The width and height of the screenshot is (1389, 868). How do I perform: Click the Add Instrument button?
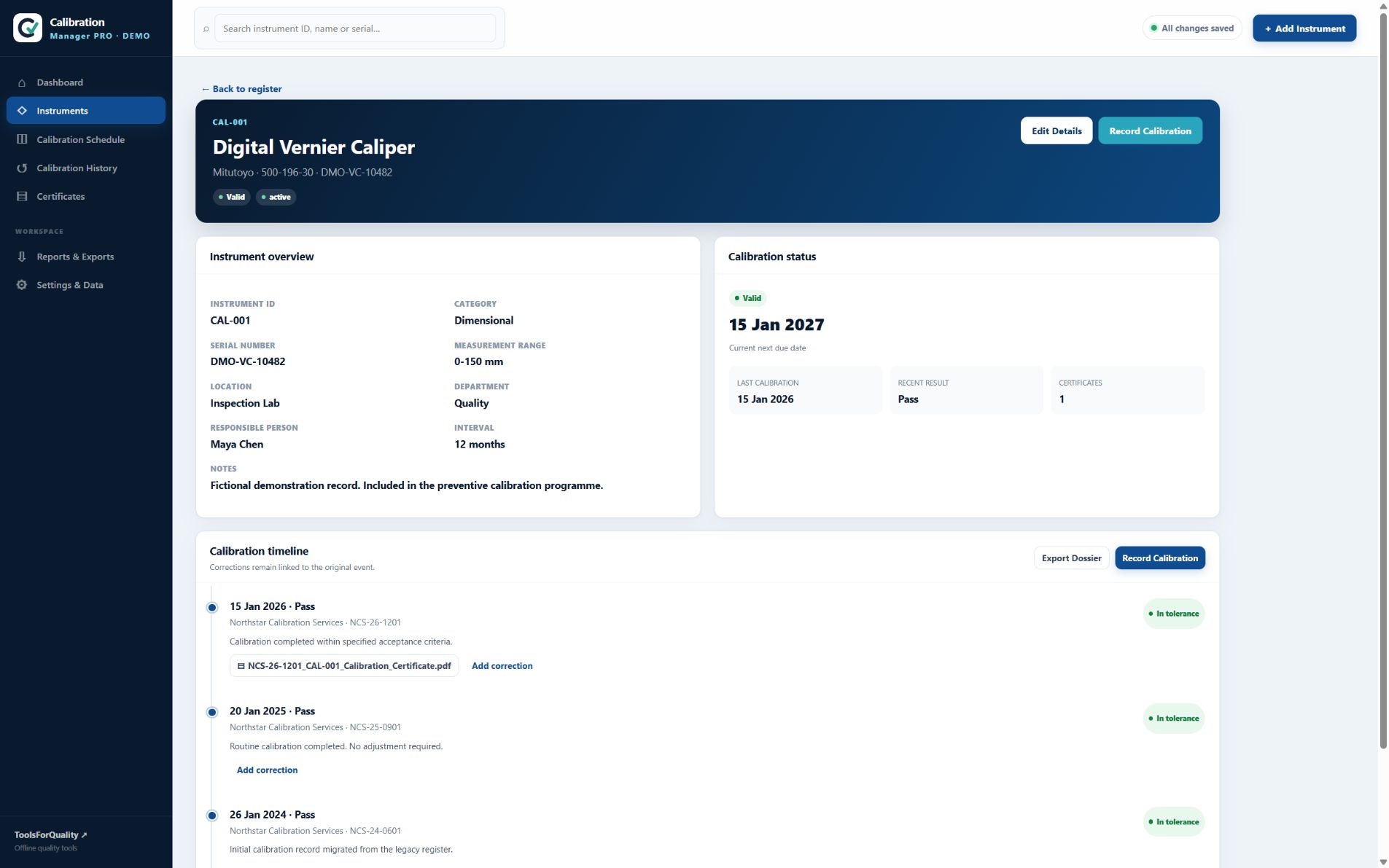(1304, 28)
